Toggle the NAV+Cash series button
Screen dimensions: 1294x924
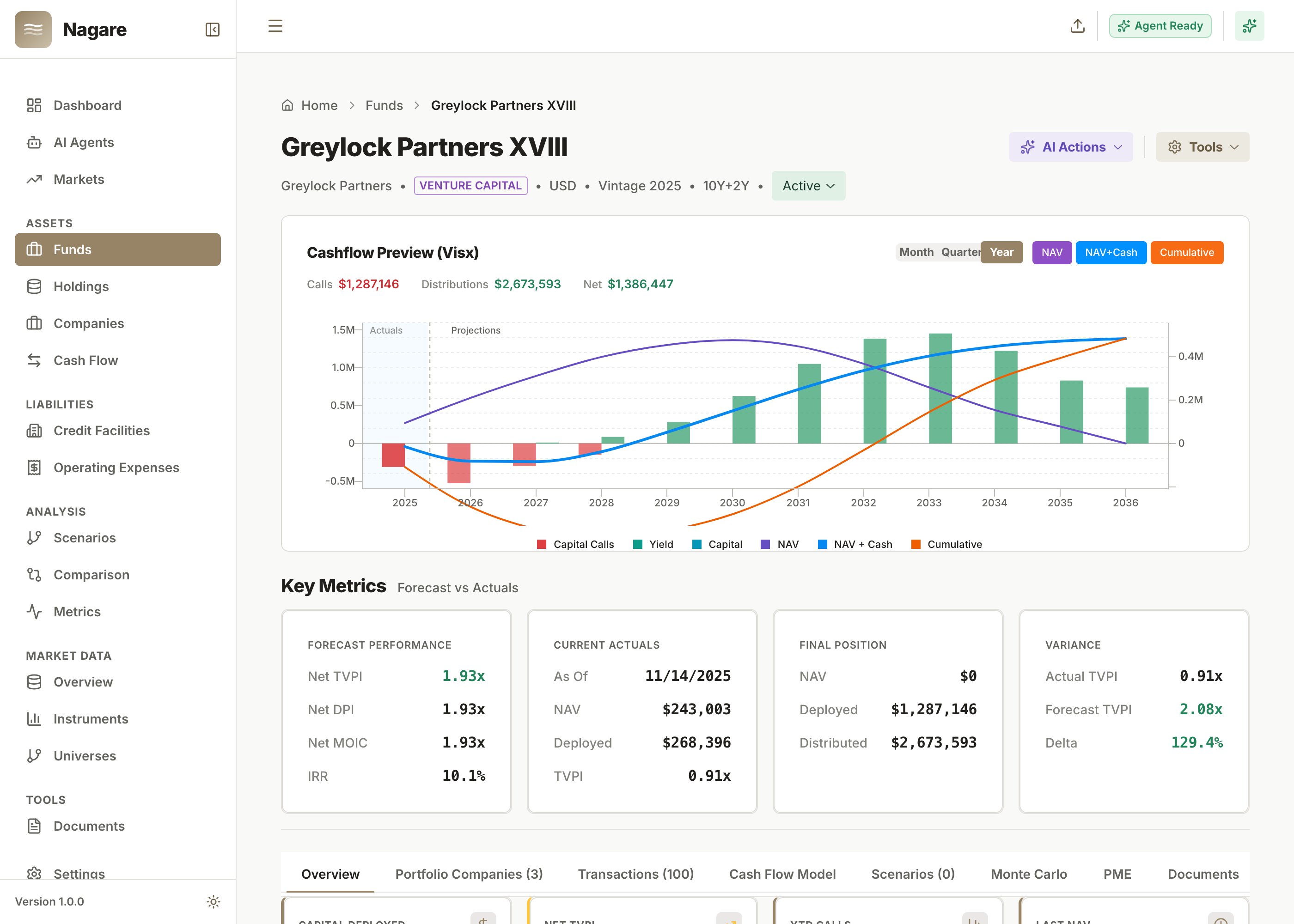click(x=1111, y=253)
